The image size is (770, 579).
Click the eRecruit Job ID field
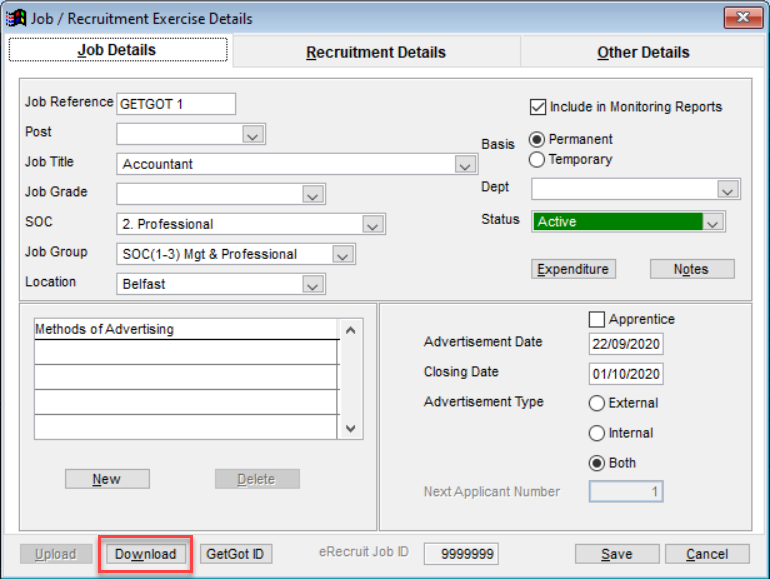point(461,554)
